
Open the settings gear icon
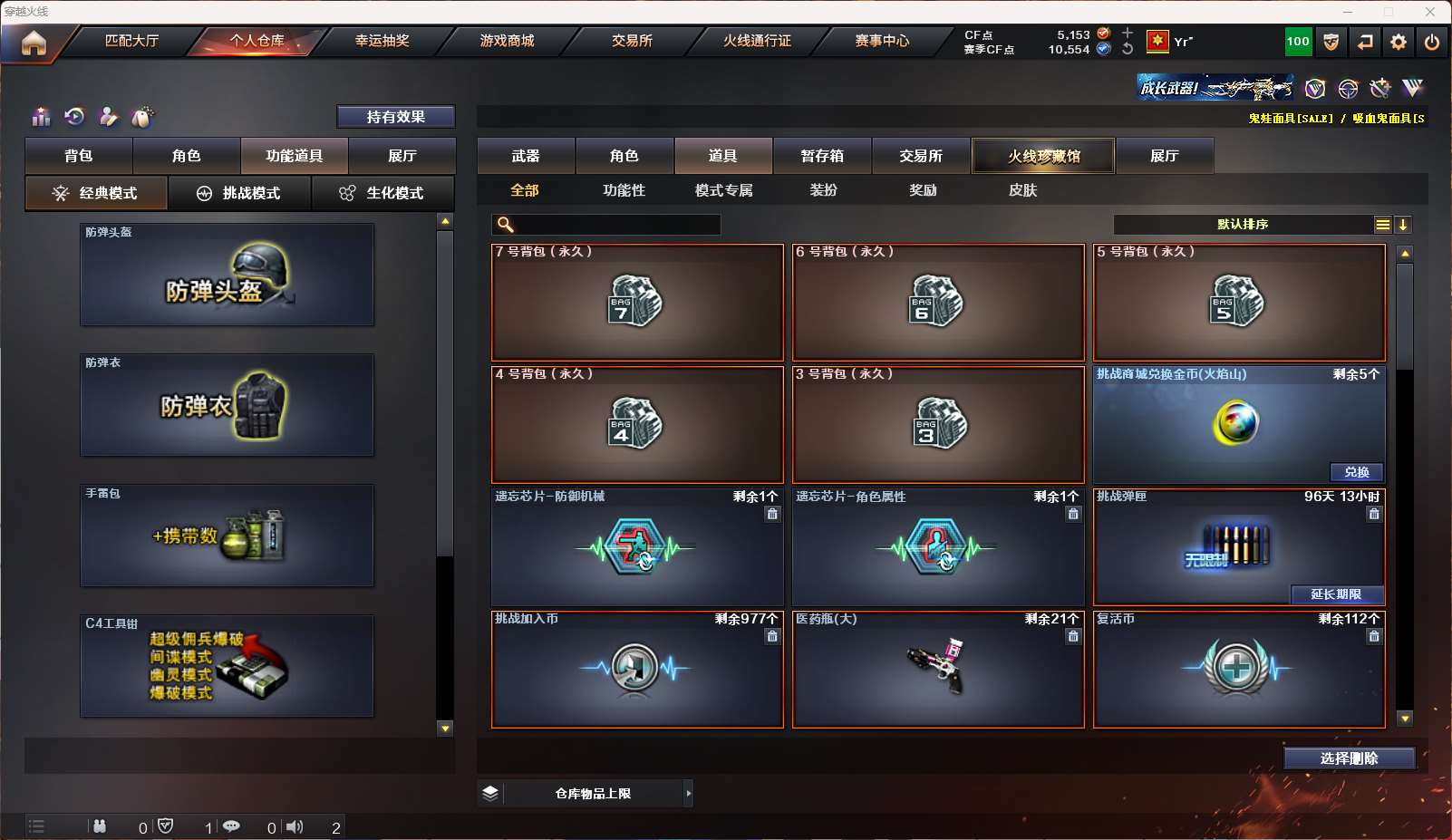pos(1399,42)
